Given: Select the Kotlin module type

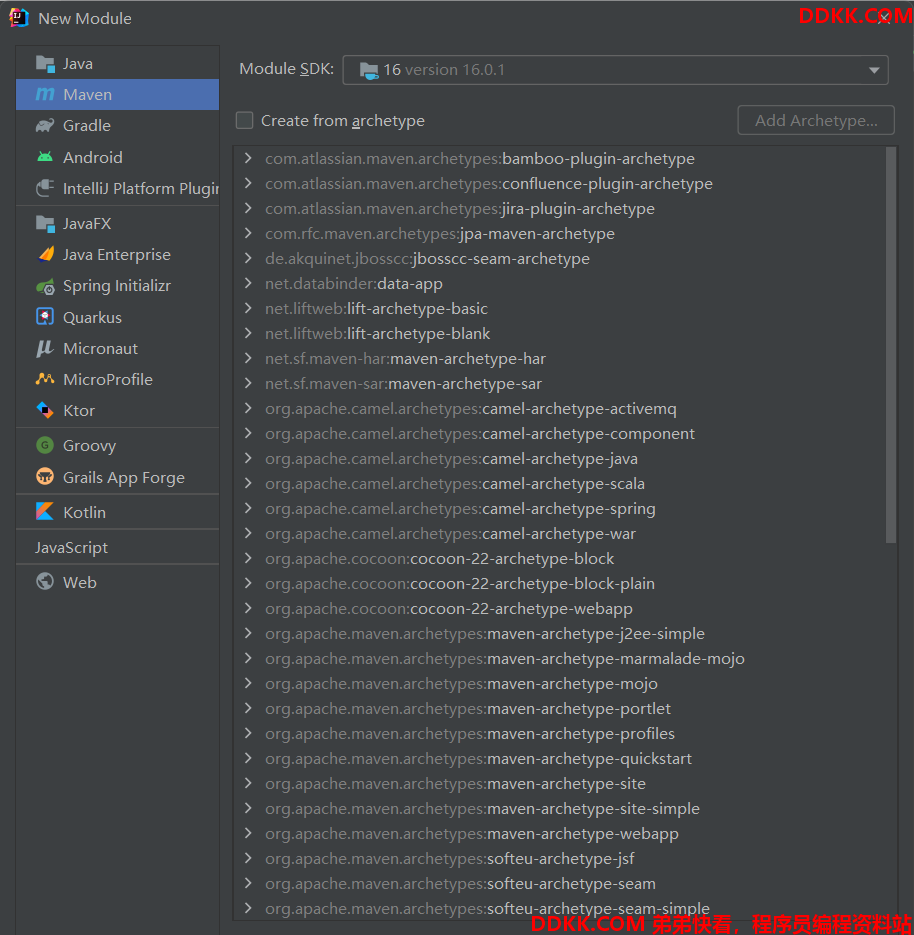Looking at the screenshot, I should coord(117,512).
